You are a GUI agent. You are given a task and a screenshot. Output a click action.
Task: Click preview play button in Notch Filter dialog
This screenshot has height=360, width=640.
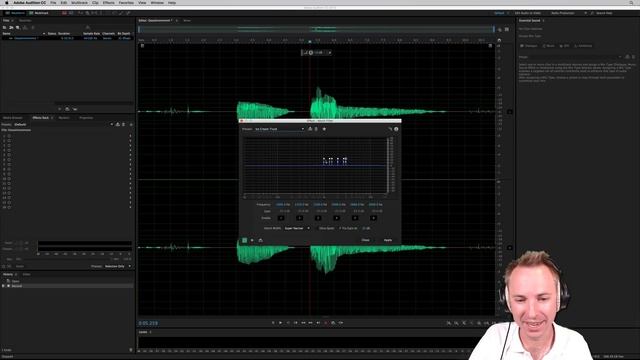click(x=252, y=240)
